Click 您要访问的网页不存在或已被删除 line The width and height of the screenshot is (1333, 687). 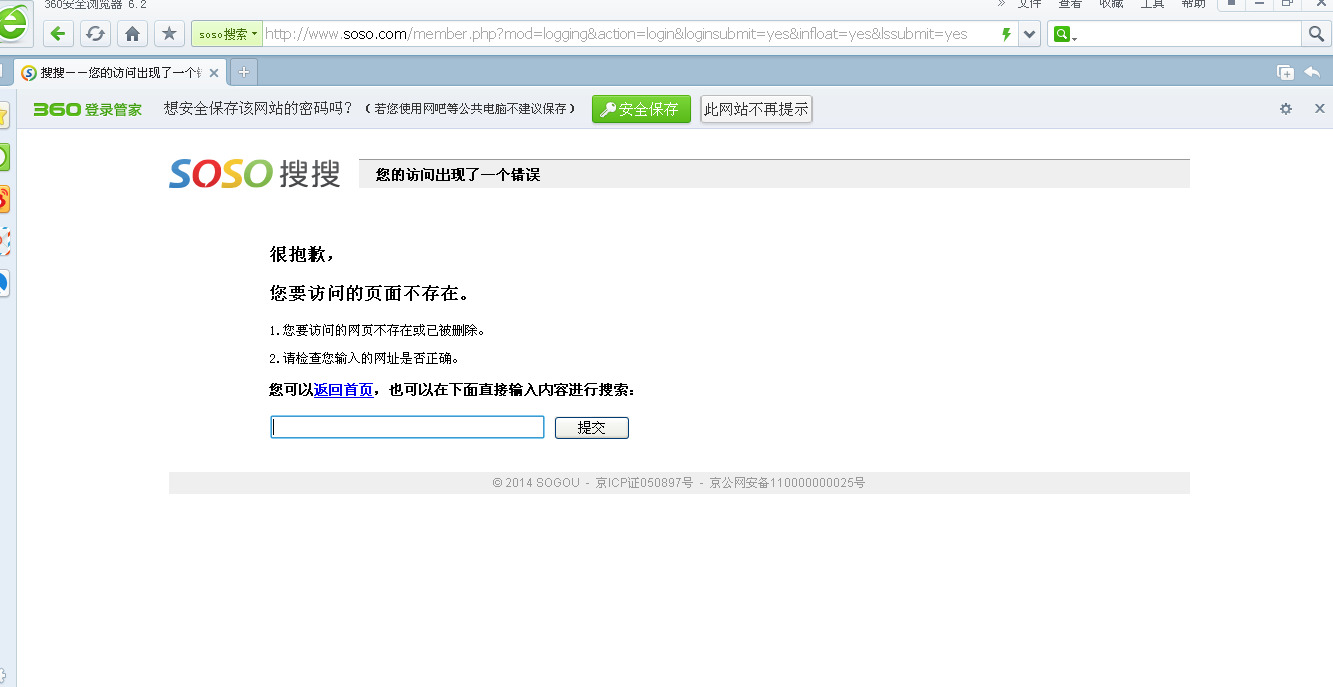tap(377, 330)
